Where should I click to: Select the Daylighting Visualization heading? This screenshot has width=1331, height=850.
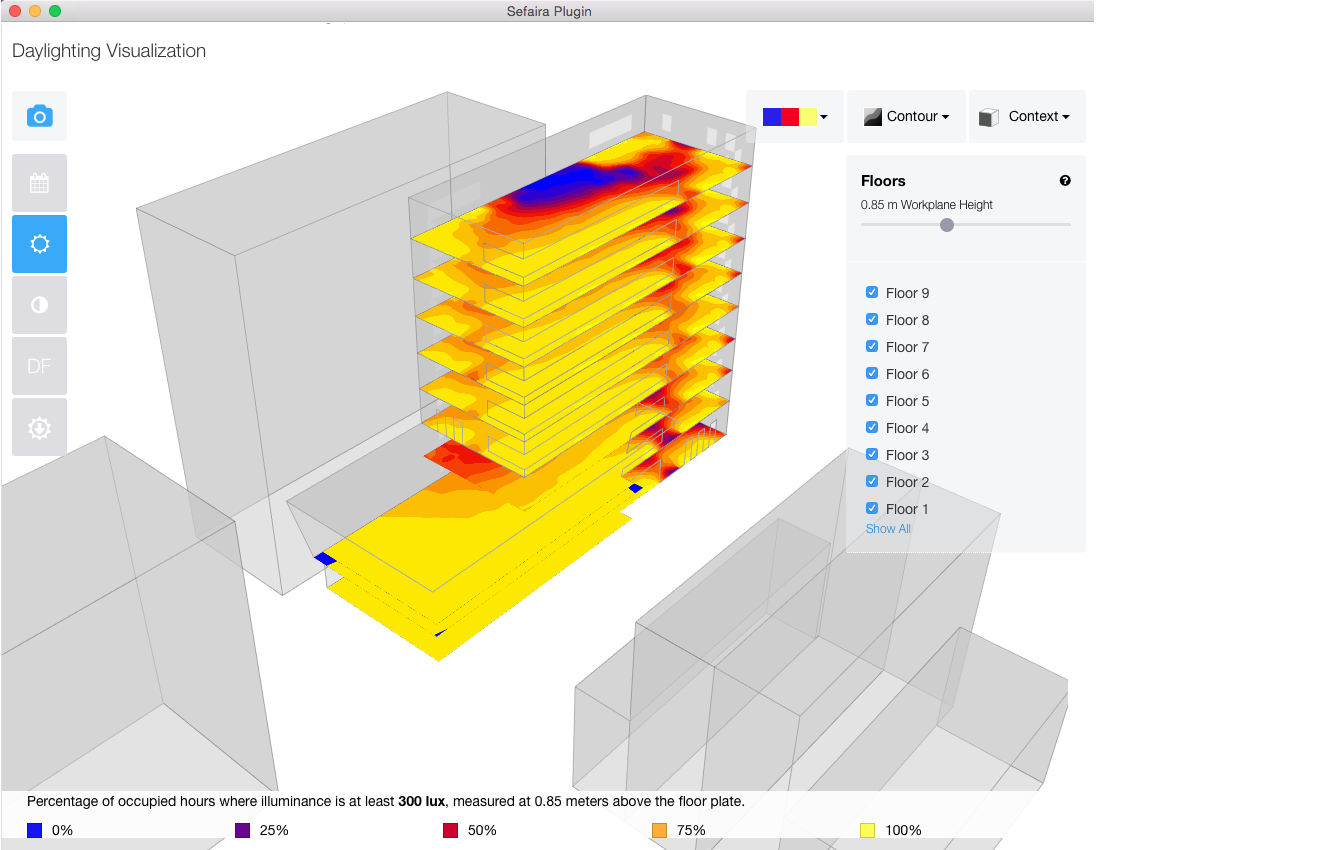107,50
